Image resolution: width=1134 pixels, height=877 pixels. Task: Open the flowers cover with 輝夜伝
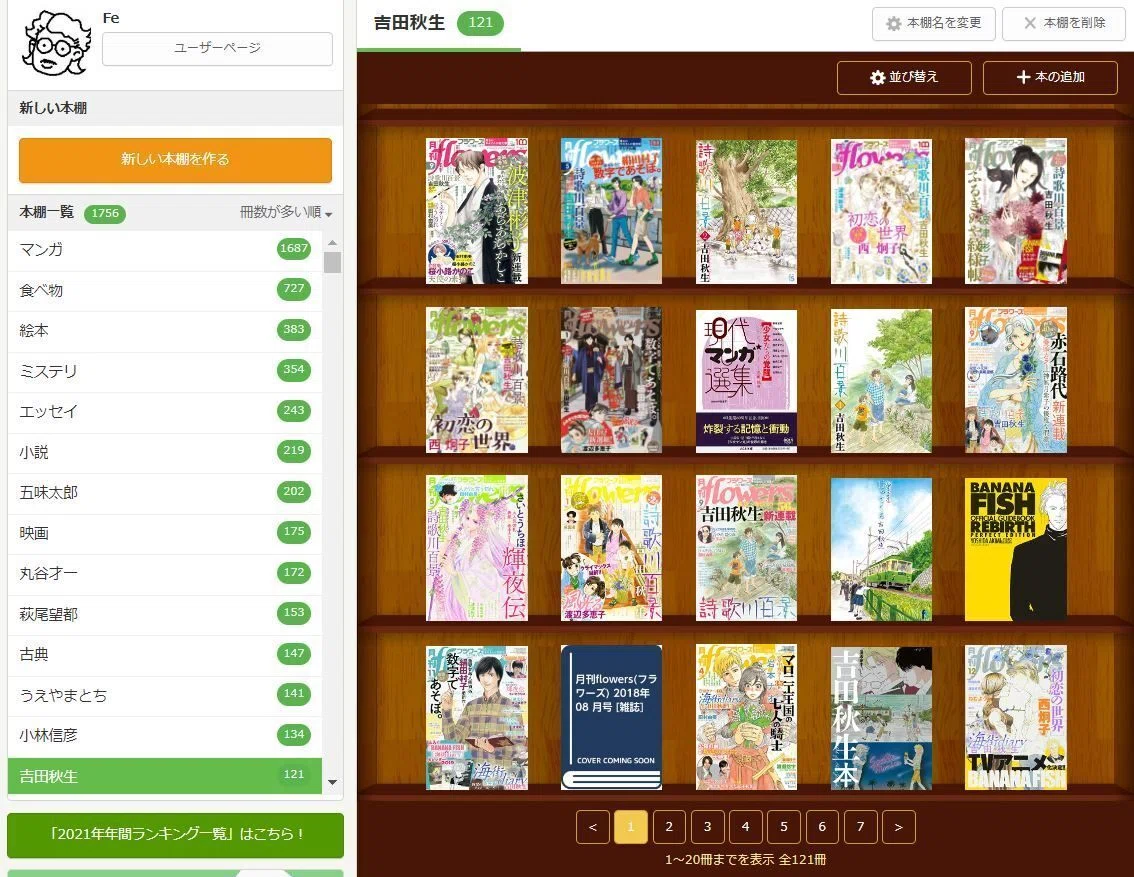[x=477, y=548]
